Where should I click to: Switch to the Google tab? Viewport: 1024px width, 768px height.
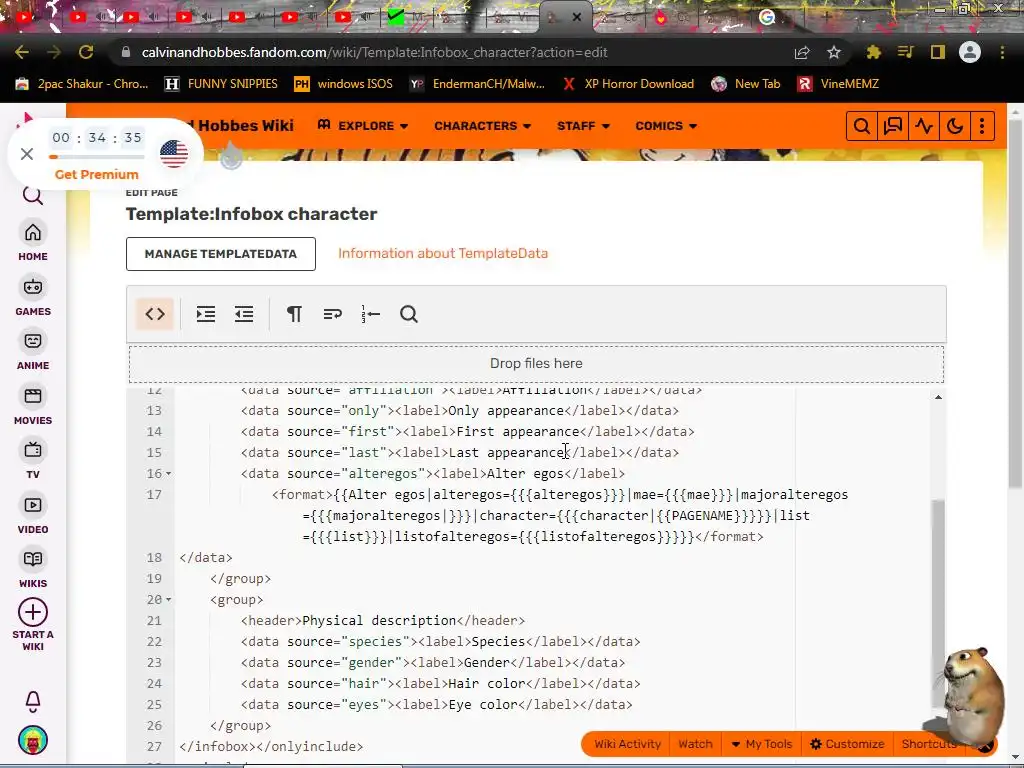(767, 17)
